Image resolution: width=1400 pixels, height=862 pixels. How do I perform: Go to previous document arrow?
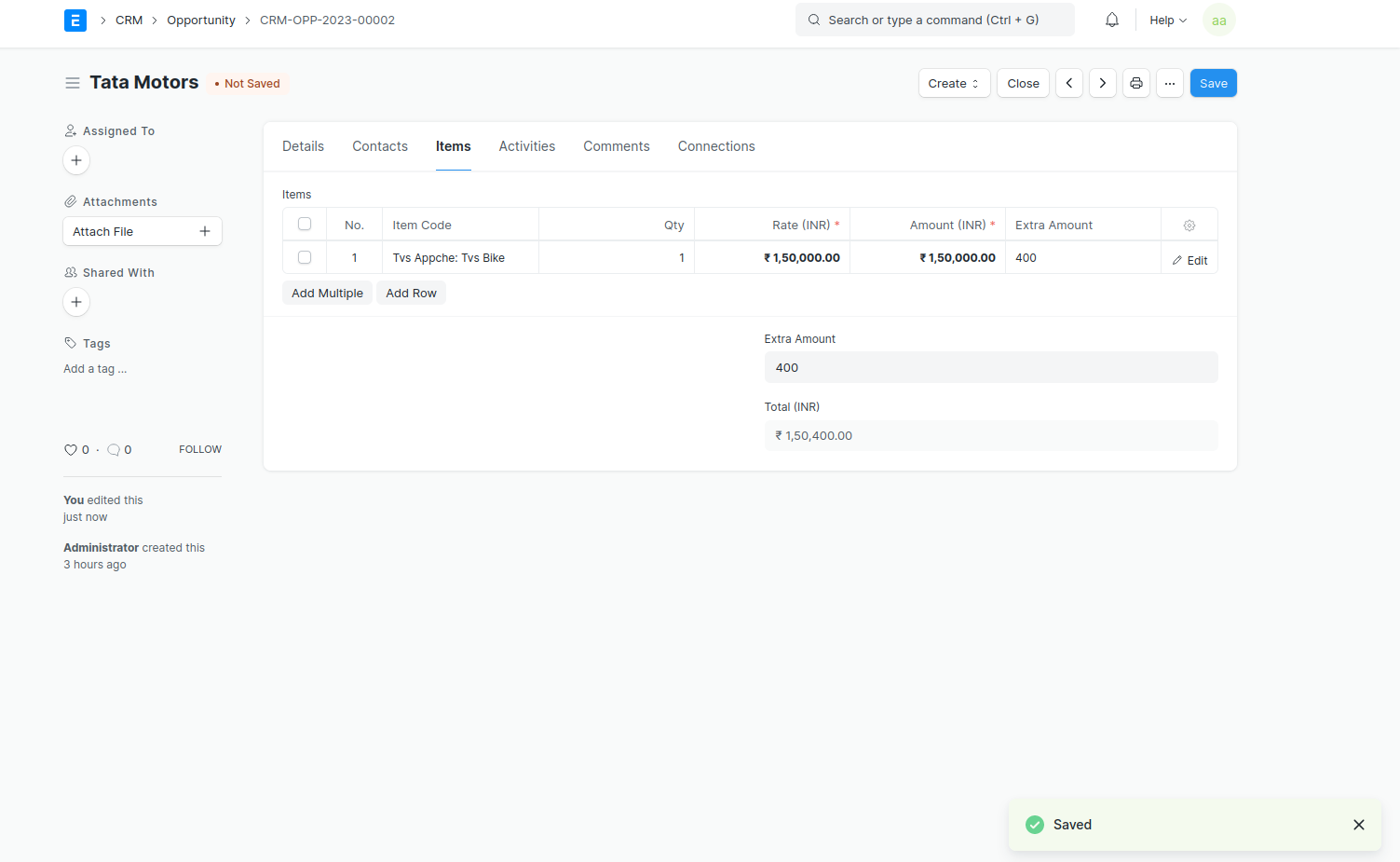(1069, 83)
